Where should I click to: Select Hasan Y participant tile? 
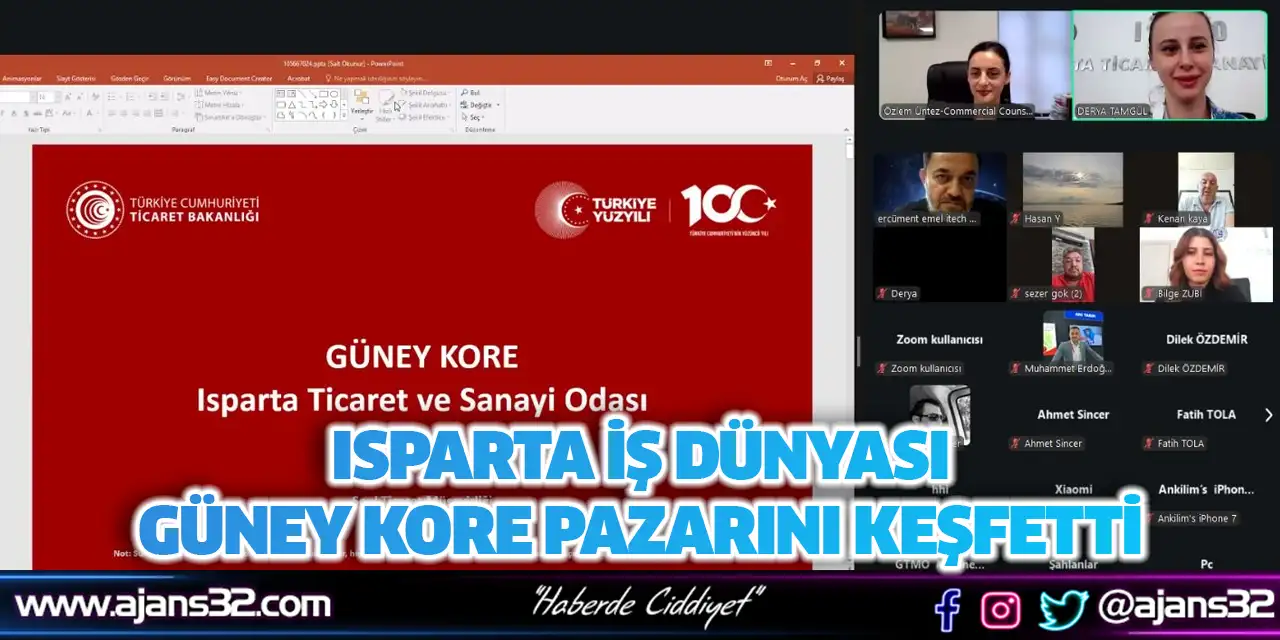[1073, 189]
